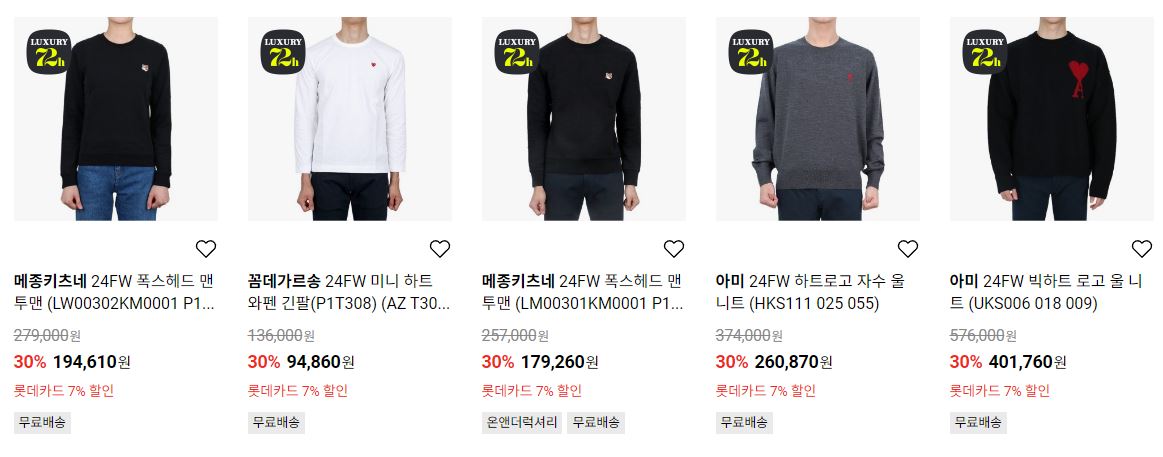Open white long-sleeve tee product image

(x=349, y=119)
